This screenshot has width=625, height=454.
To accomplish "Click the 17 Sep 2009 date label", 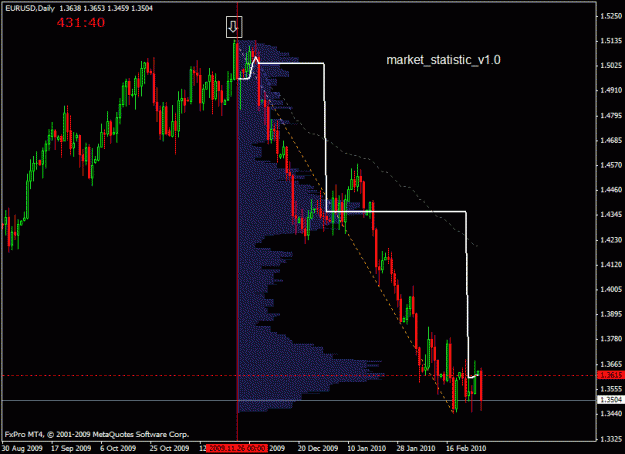I will pyautogui.click(x=71, y=448).
